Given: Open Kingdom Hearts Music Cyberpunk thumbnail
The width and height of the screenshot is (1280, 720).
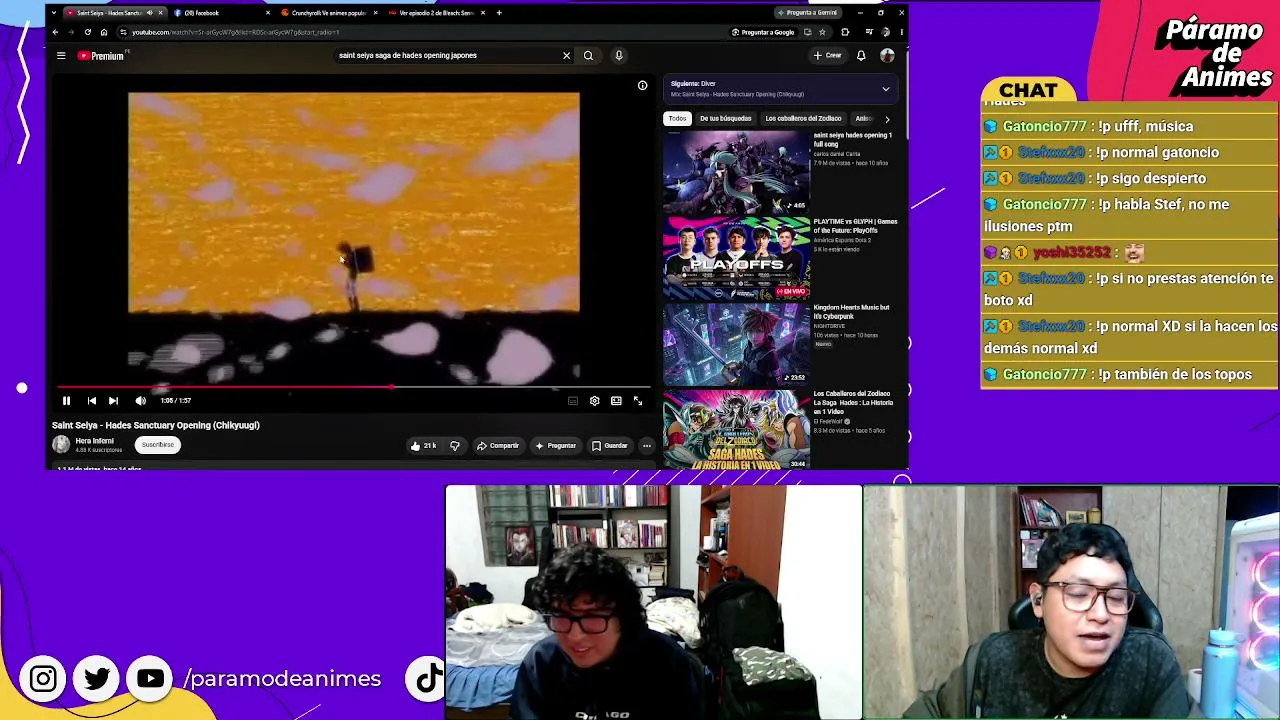Looking at the screenshot, I should (736, 344).
